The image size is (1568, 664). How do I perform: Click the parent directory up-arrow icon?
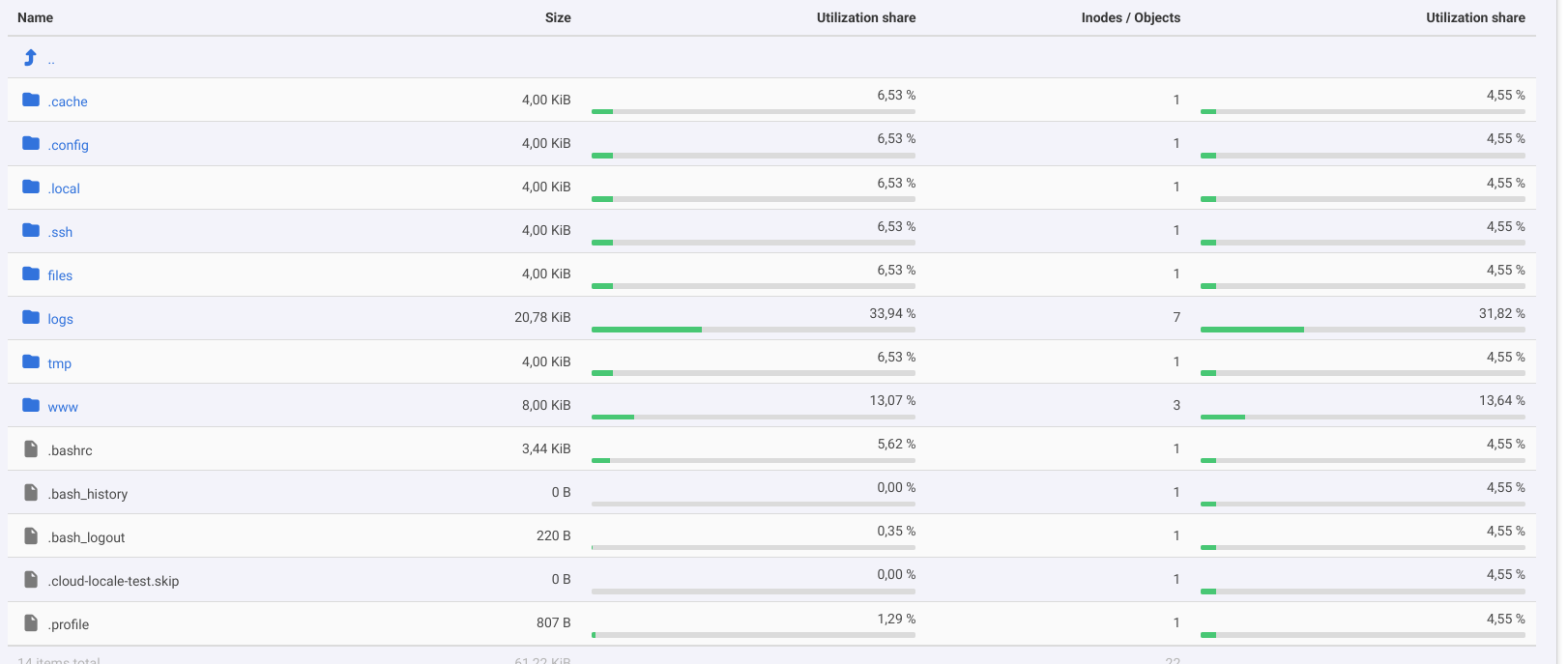pos(30,58)
